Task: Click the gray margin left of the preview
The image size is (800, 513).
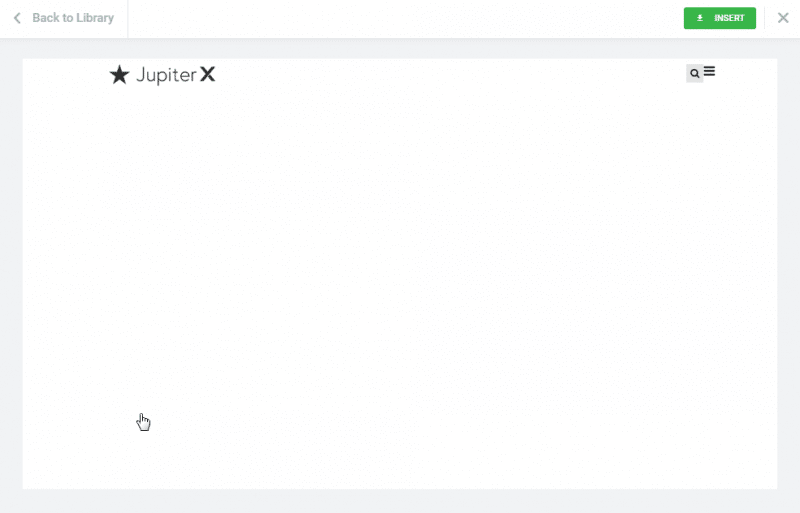Action: [11, 274]
